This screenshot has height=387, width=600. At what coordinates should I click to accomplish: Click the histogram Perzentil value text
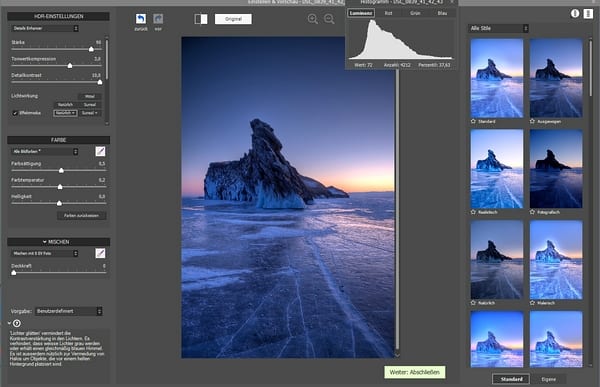434,65
